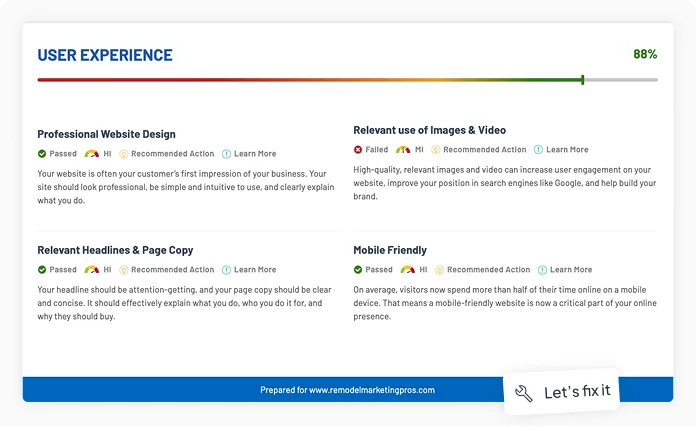This screenshot has width=696, height=431.
Task: Open Recommended Action for Professional Website Design
Action: pyautogui.click(x=172, y=154)
